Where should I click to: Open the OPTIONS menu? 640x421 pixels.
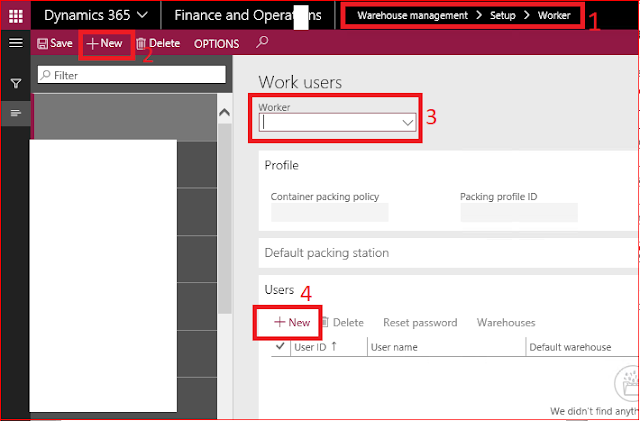coord(217,44)
